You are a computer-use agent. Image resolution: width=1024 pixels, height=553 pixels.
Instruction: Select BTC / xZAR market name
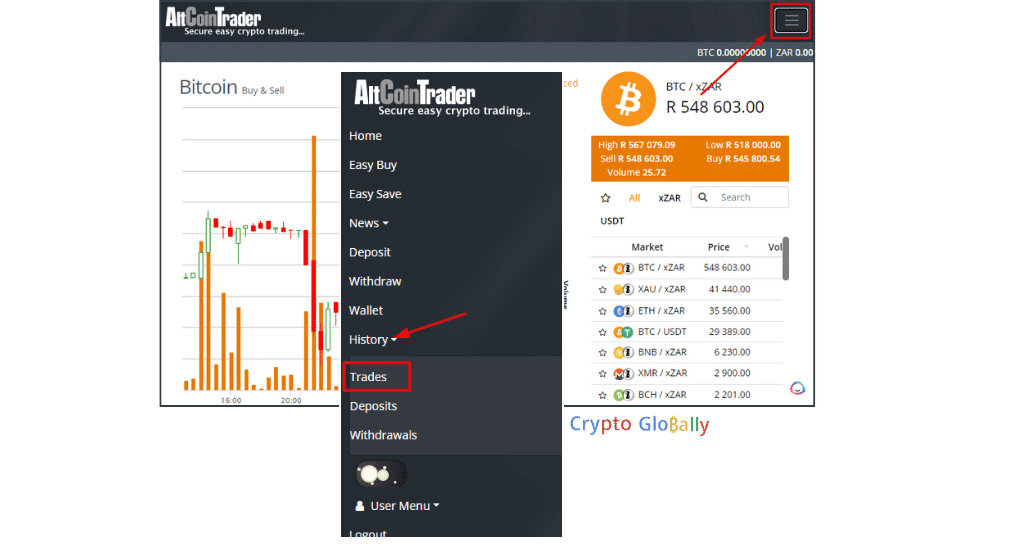coord(661,268)
